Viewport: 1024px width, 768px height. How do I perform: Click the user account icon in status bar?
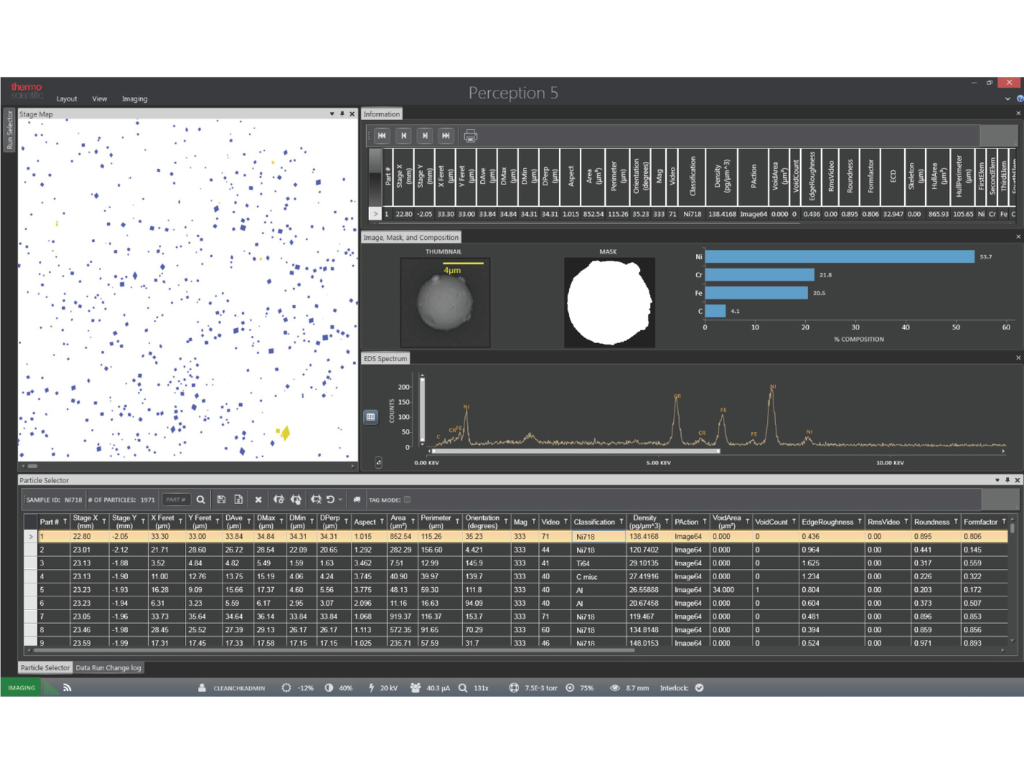coord(202,688)
